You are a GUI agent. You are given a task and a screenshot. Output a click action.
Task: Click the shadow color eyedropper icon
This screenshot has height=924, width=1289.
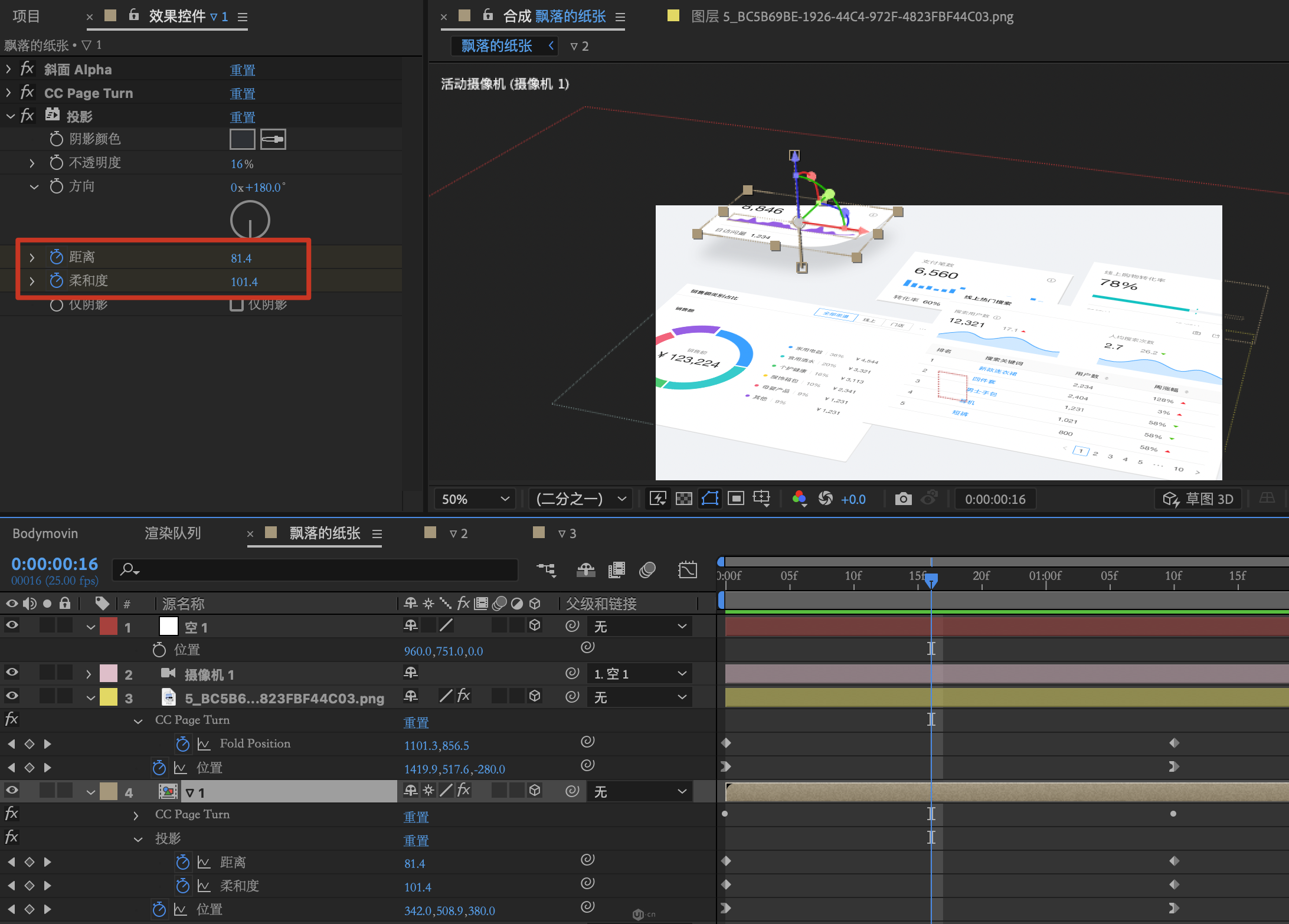pyautogui.click(x=273, y=139)
